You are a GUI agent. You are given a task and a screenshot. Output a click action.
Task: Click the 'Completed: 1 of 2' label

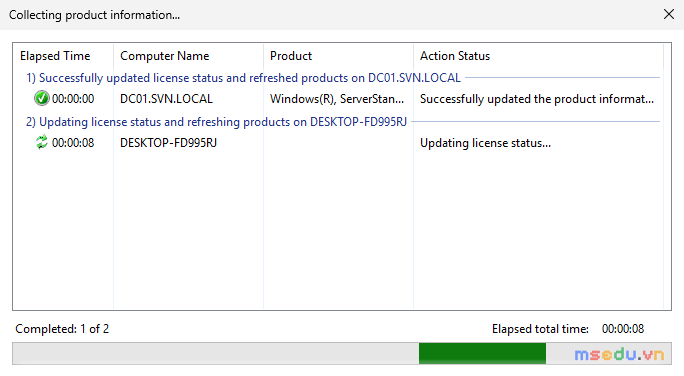(x=62, y=329)
